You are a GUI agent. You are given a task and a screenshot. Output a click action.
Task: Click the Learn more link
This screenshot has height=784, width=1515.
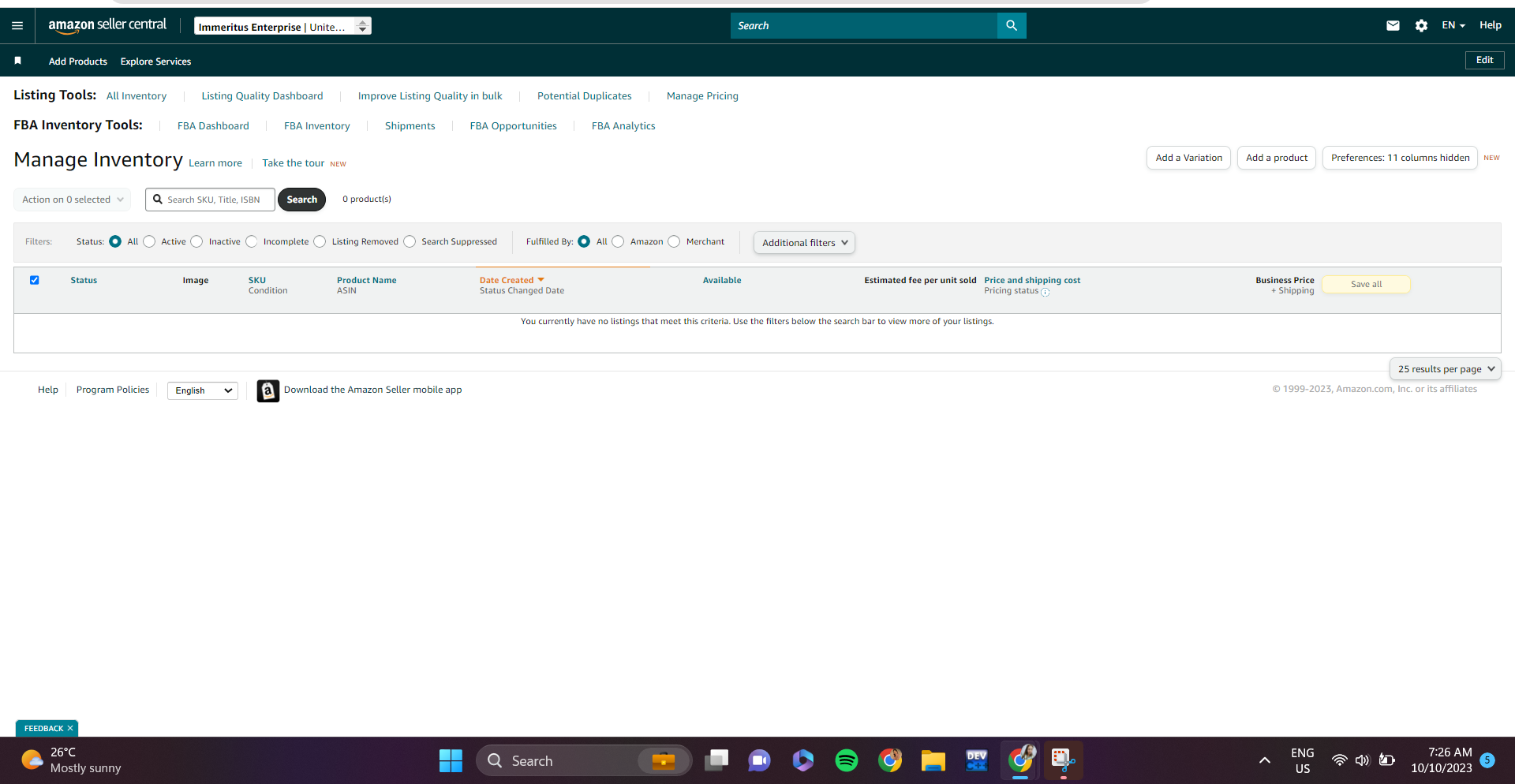pos(215,163)
